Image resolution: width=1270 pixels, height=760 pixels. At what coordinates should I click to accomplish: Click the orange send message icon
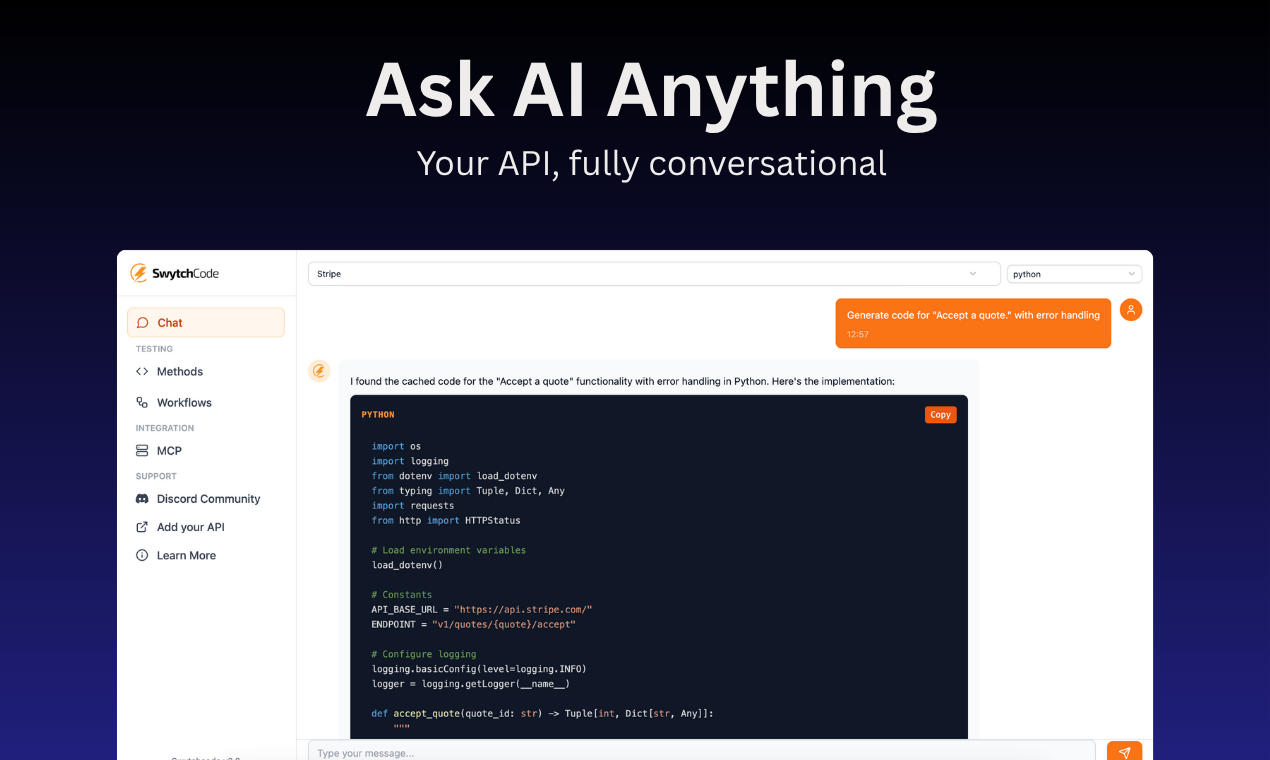[x=1124, y=750]
